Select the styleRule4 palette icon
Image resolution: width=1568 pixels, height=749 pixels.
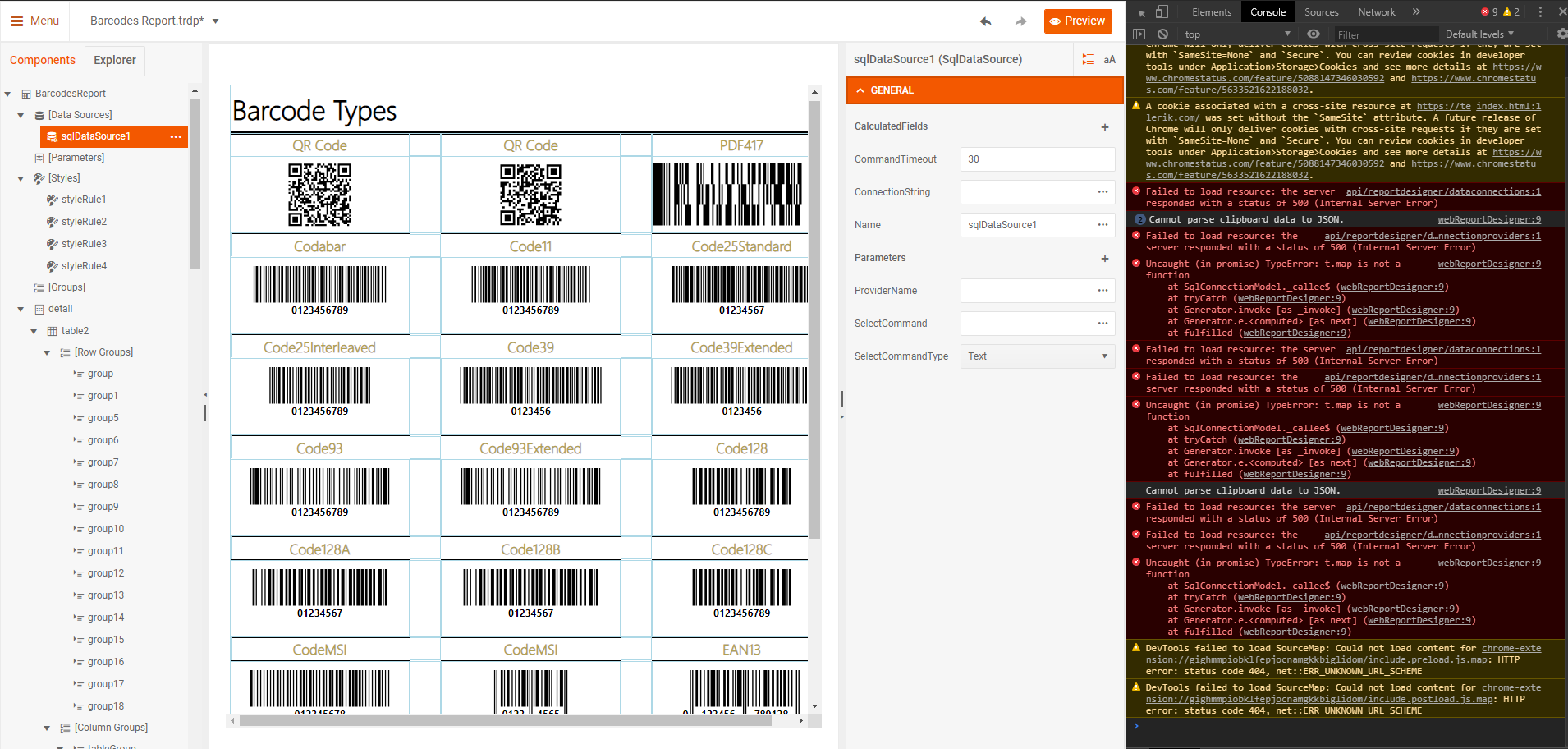click(53, 266)
